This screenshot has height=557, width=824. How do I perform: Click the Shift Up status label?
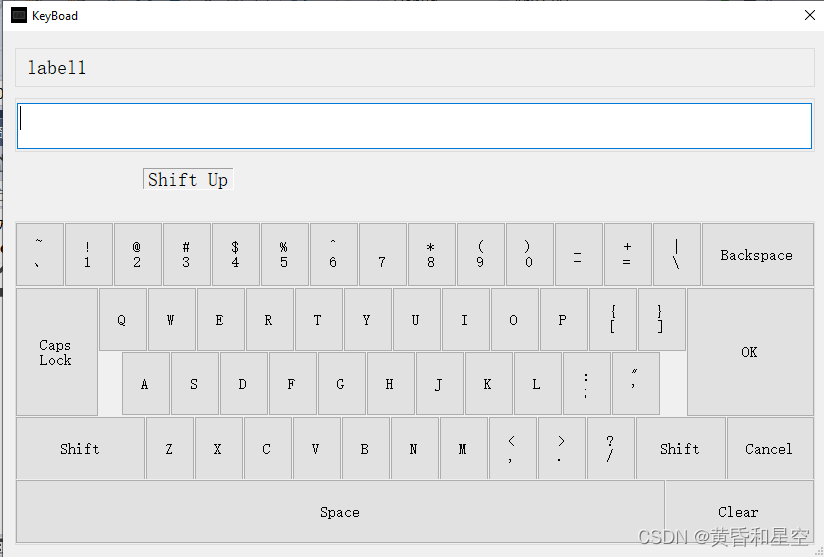pyautogui.click(x=188, y=179)
